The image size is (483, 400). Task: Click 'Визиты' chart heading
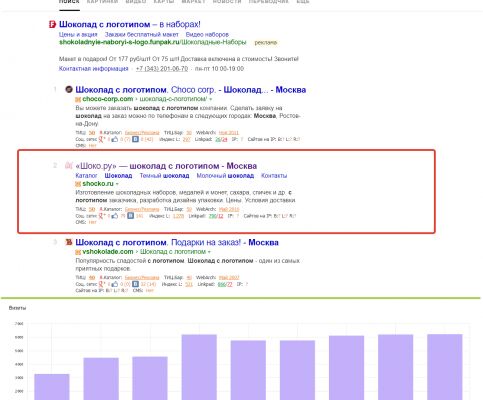[17, 308]
